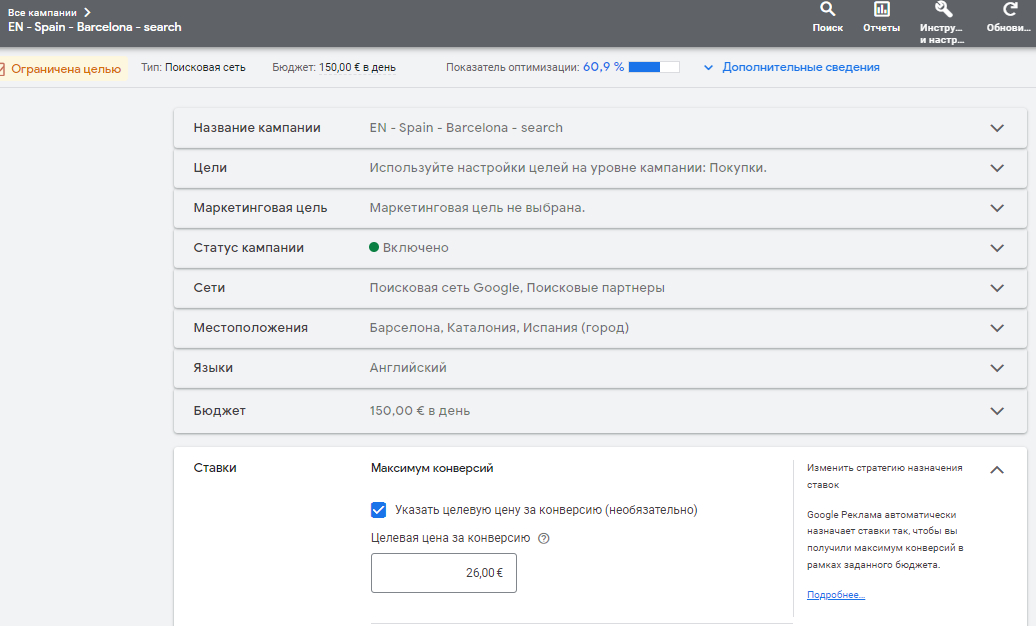Click the target CPA 26,00 € input field
This screenshot has height=626, width=1036.
pos(443,573)
